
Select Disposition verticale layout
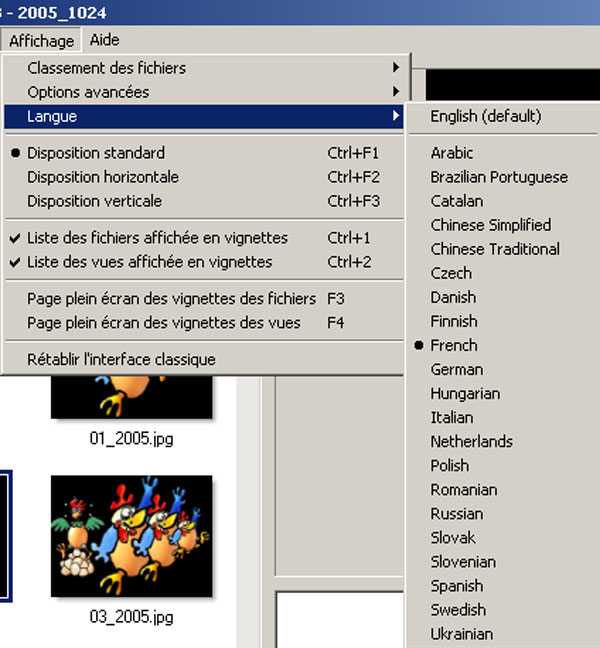[204, 201]
